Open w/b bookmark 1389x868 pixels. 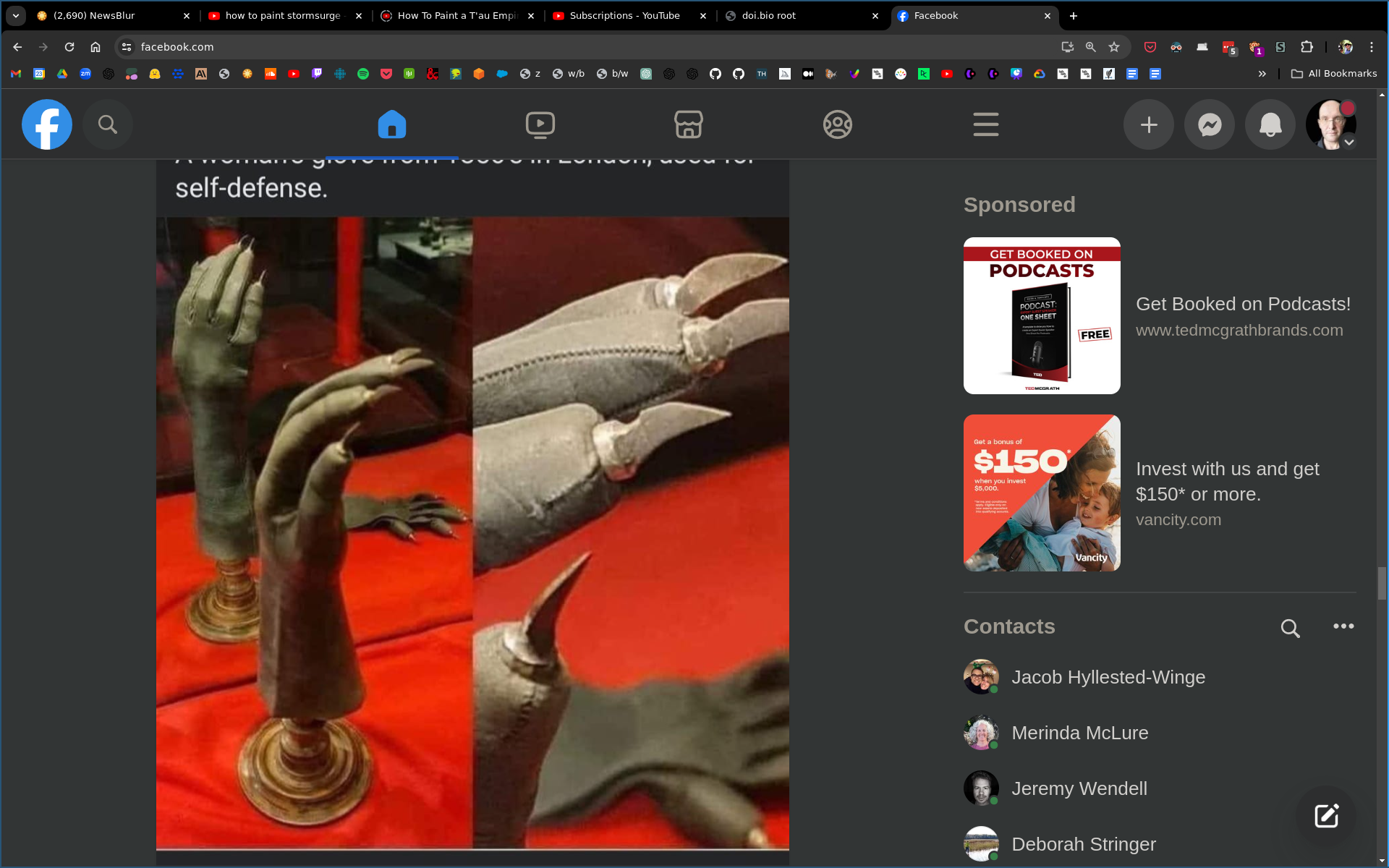[x=569, y=74]
